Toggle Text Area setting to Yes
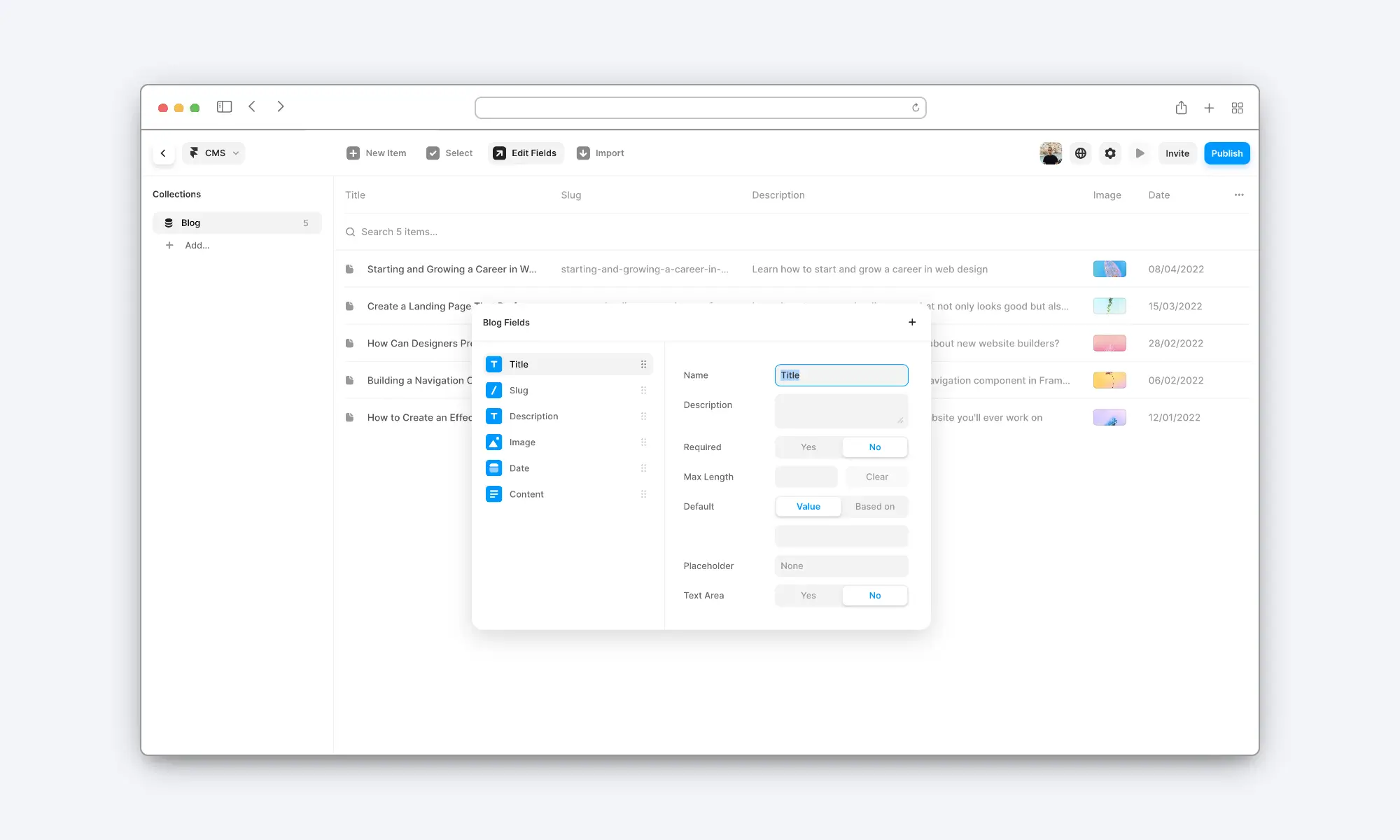Screen dimensions: 1400x840 pos(808,595)
